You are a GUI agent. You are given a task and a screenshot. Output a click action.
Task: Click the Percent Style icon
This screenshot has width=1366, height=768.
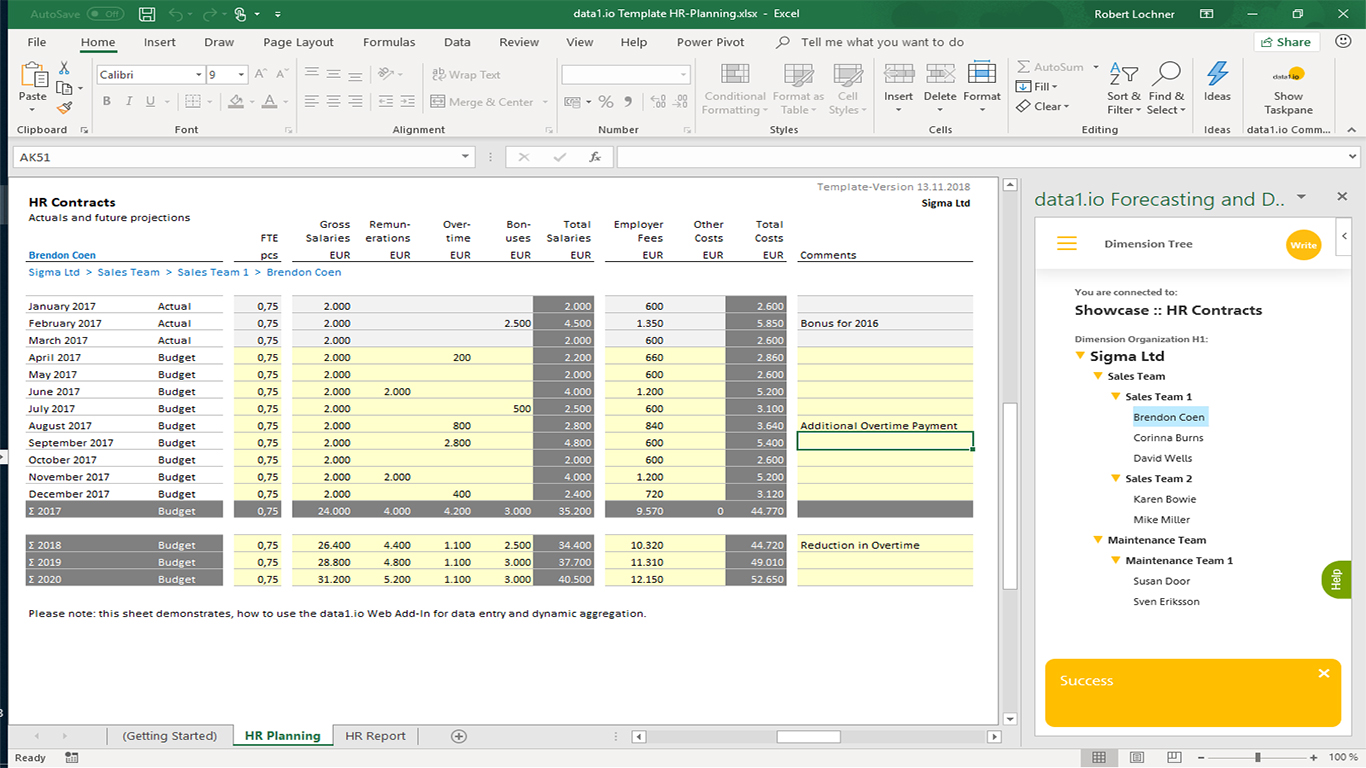[606, 101]
